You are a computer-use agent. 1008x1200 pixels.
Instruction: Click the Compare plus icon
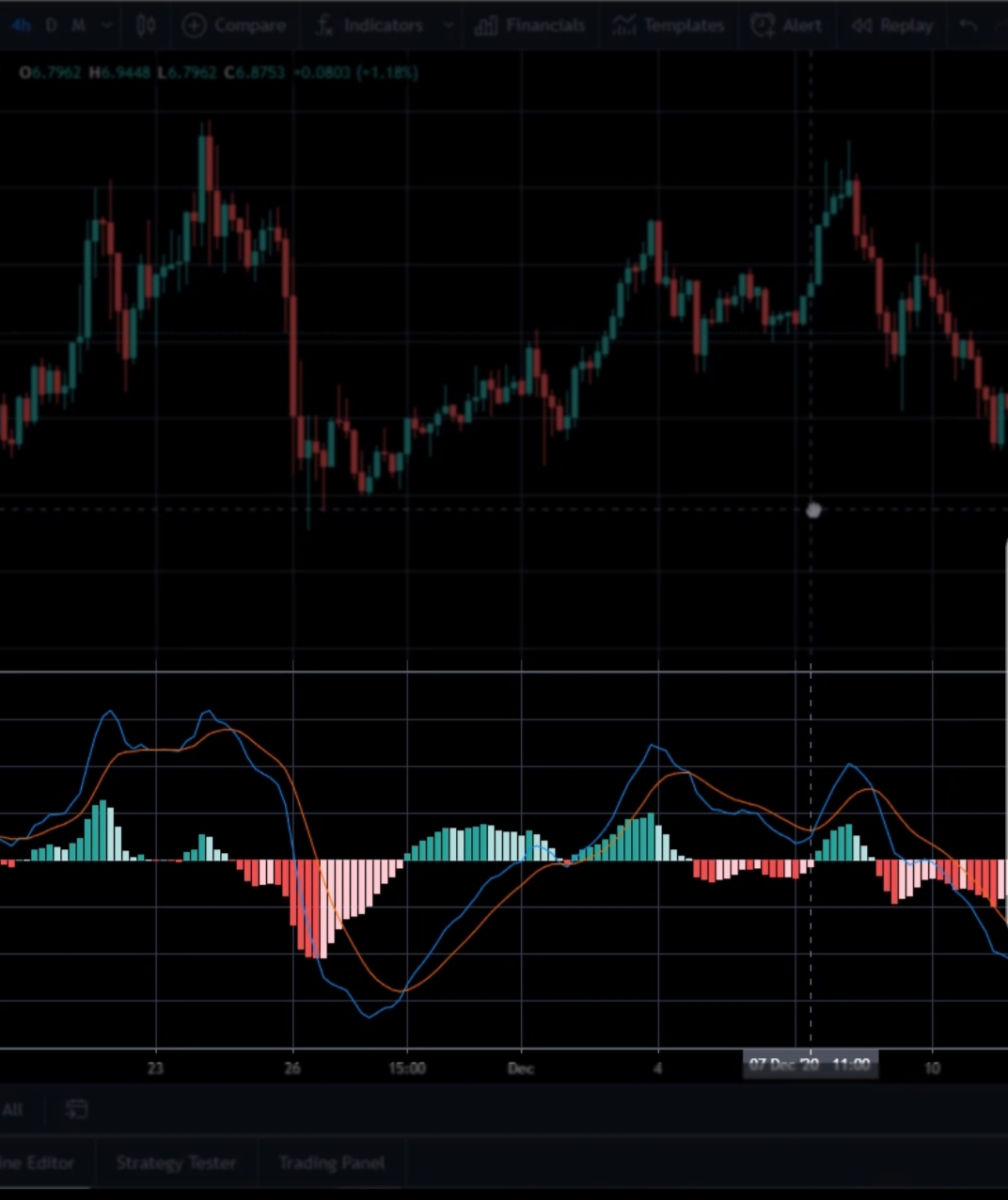click(194, 25)
